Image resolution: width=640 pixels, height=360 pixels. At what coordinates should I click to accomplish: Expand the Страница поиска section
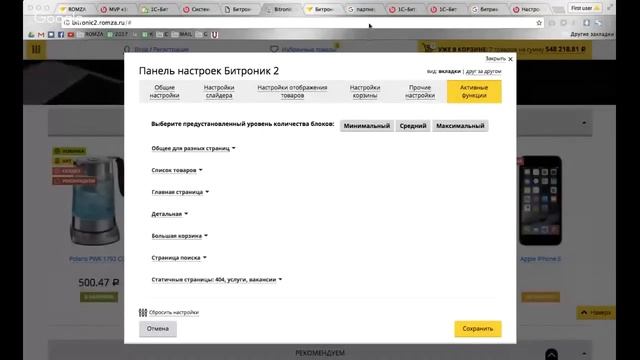179,258
